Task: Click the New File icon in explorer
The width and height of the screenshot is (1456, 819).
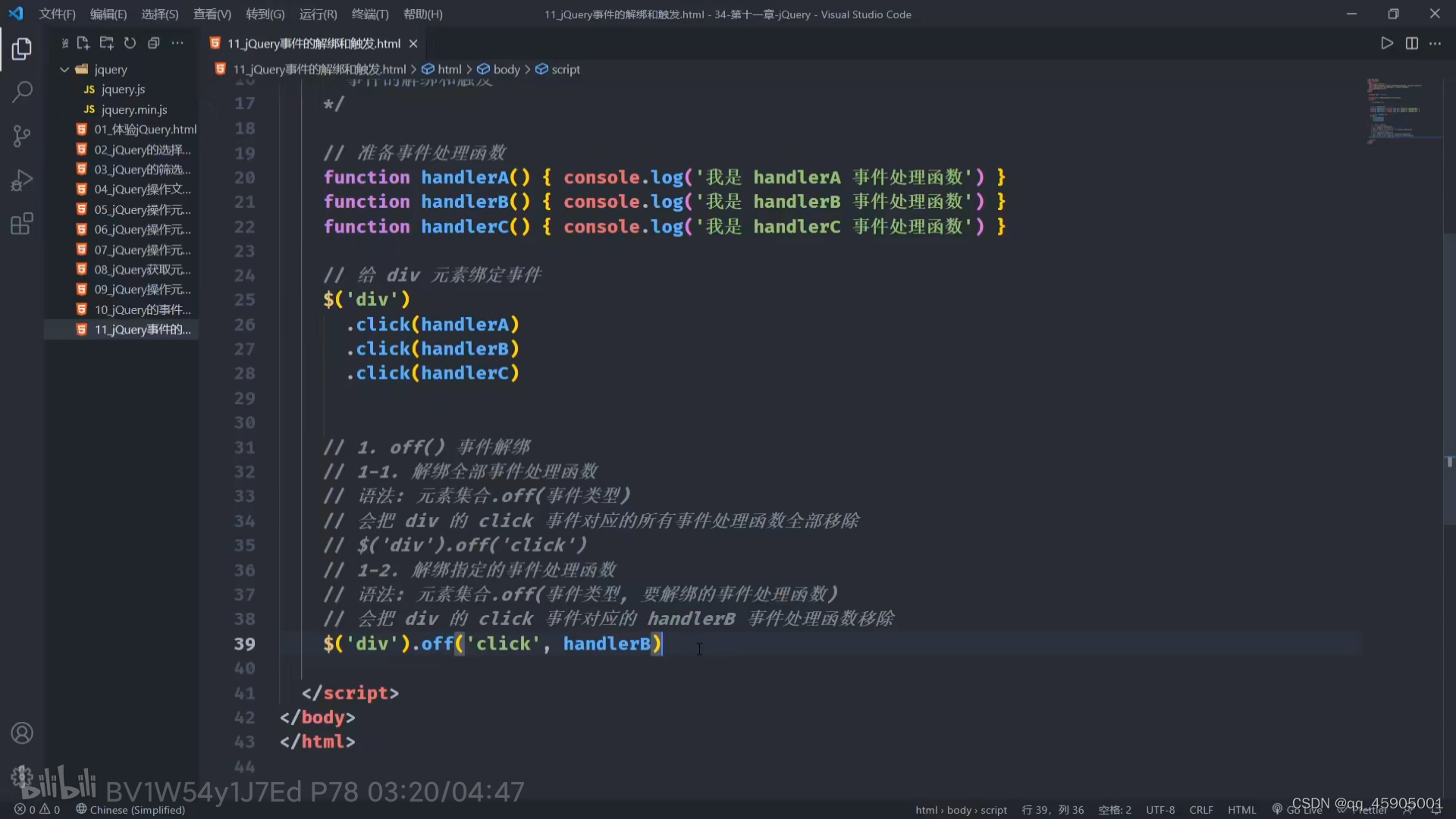Action: tap(83, 43)
